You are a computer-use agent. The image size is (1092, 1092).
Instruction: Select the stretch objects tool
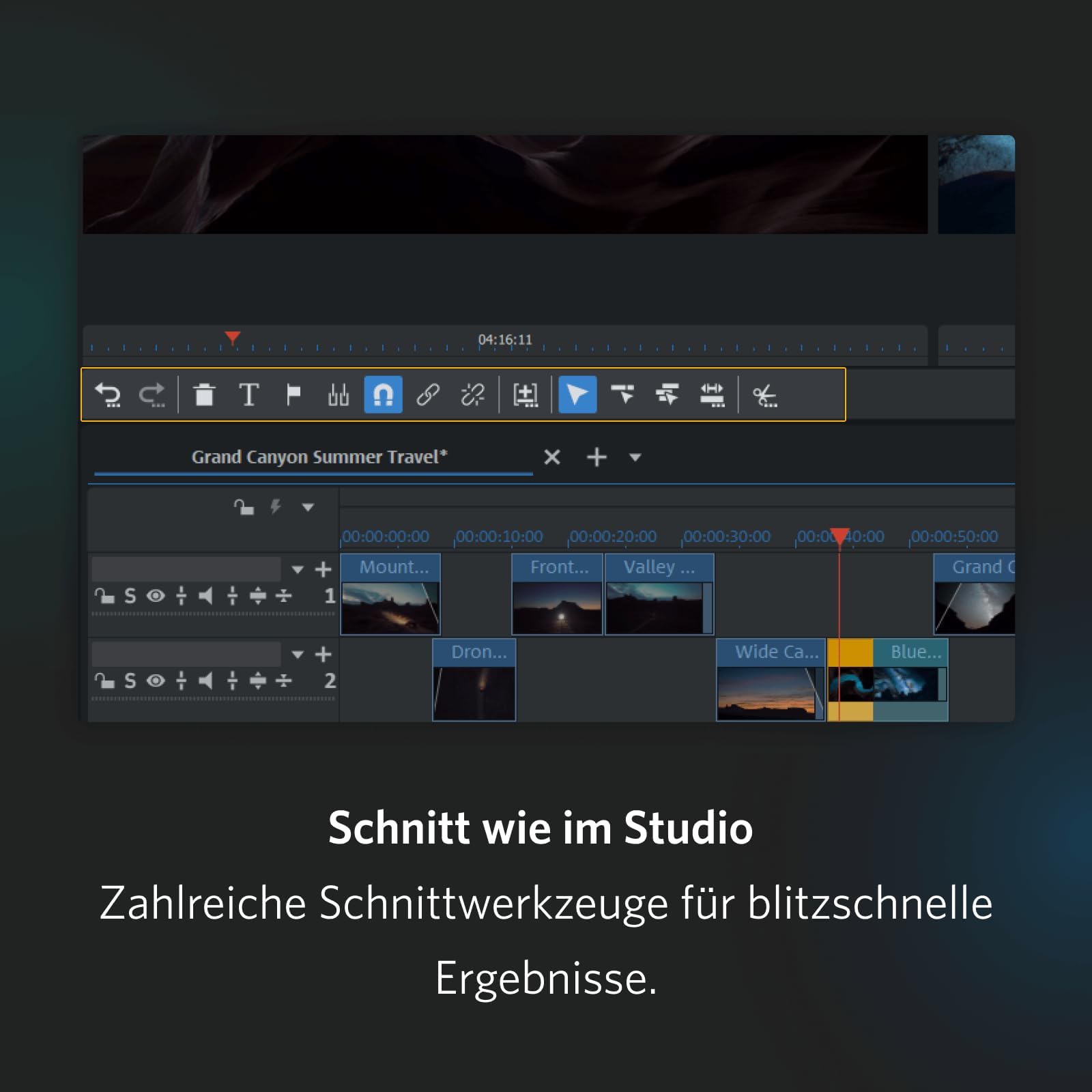[712, 394]
